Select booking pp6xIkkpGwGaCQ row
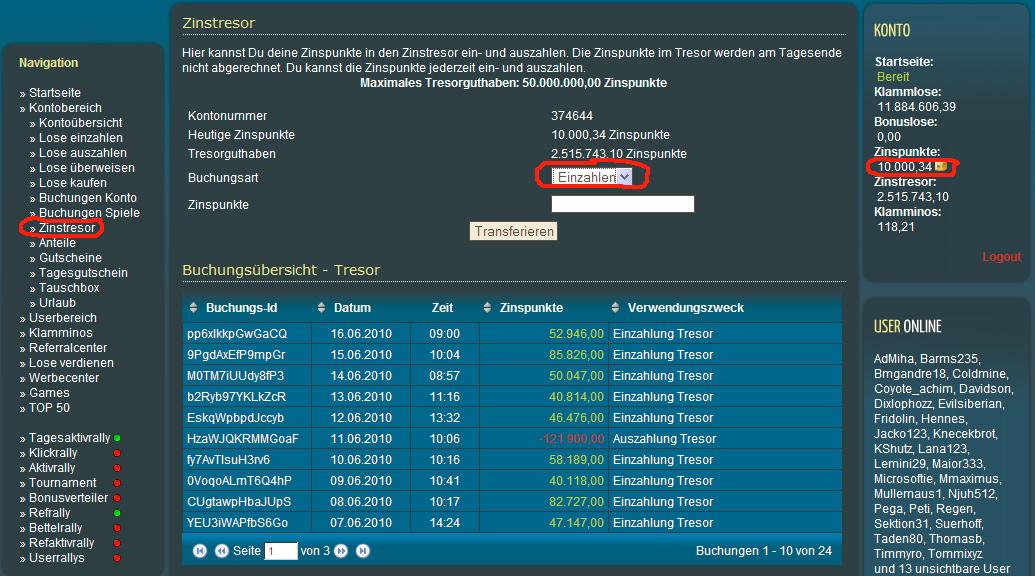Screen dimensions: 1035x576 click(x=512, y=334)
